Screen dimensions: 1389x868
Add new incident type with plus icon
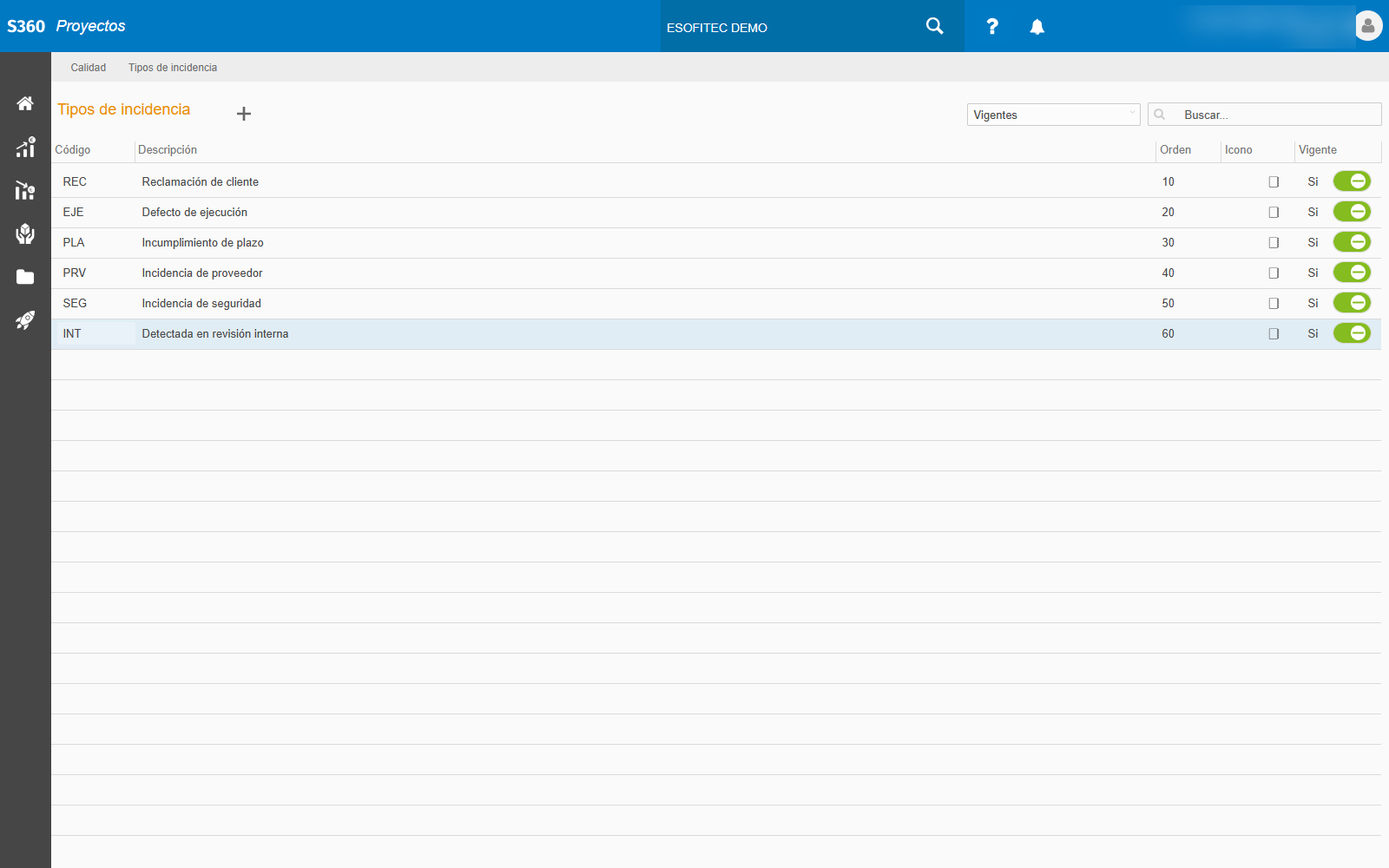(244, 114)
